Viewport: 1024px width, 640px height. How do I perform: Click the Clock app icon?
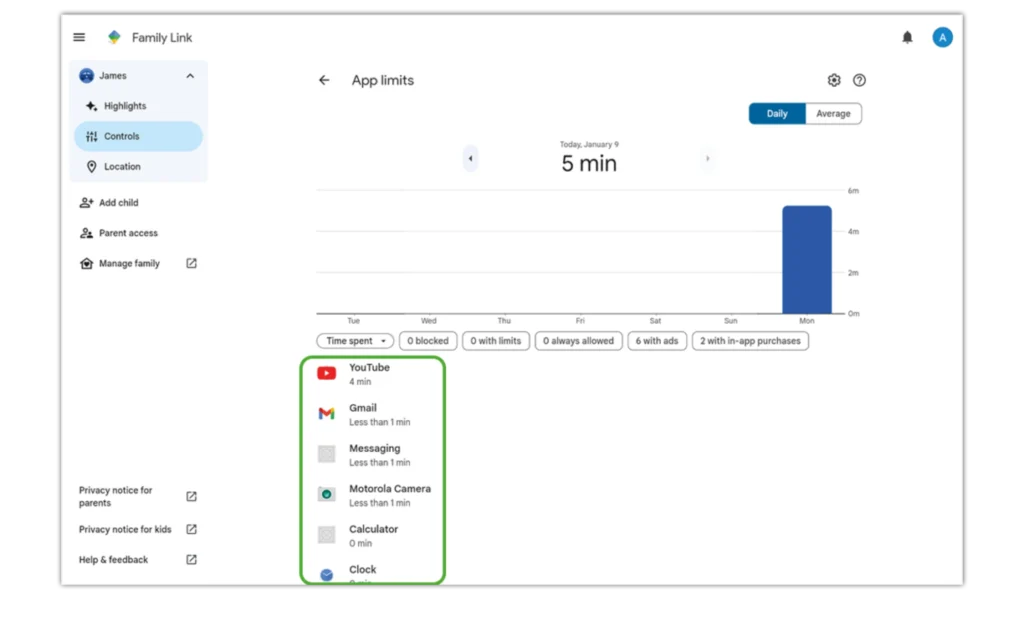coord(327,575)
